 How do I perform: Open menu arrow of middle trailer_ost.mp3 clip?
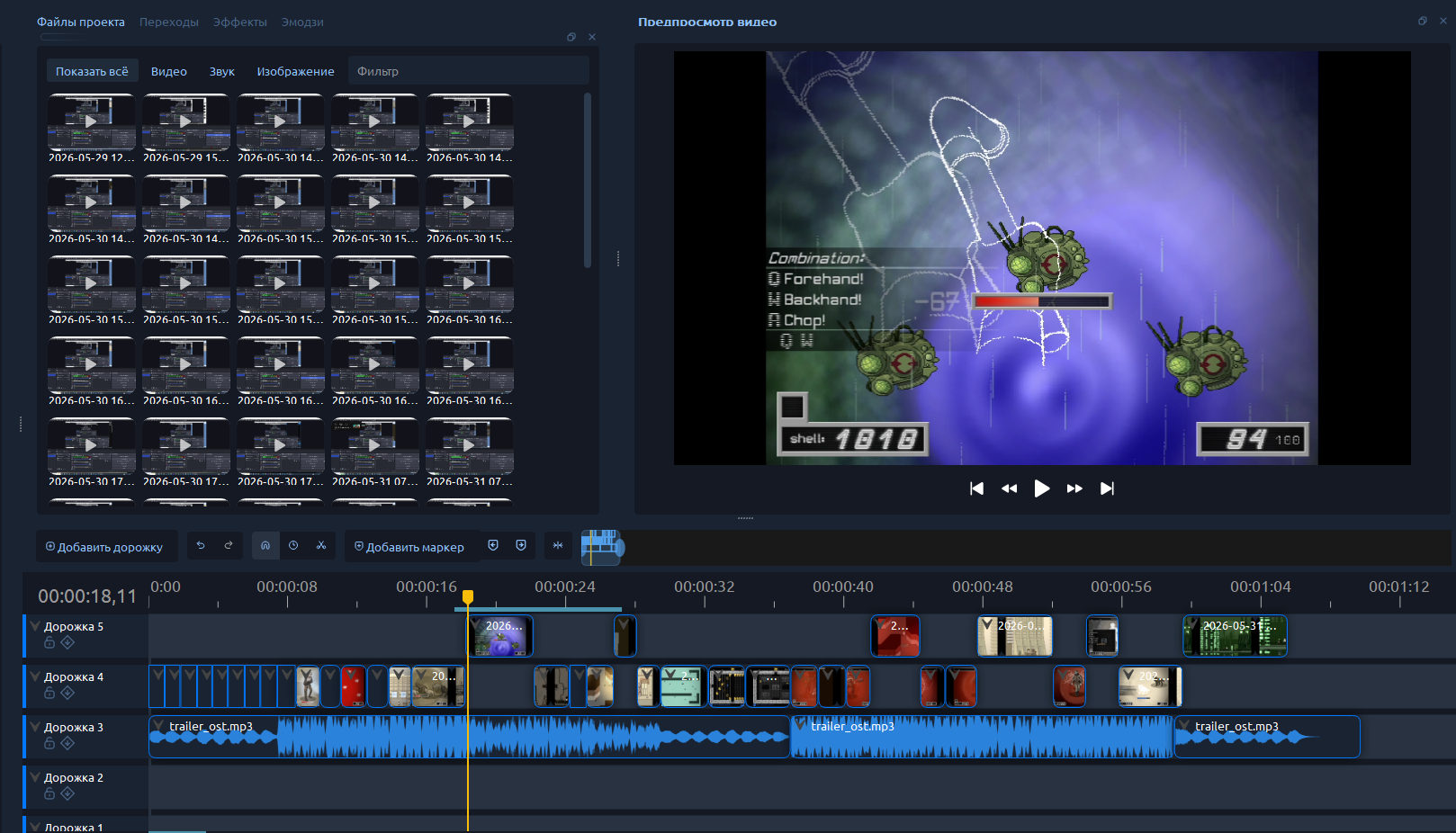click(x=801, y=725)
